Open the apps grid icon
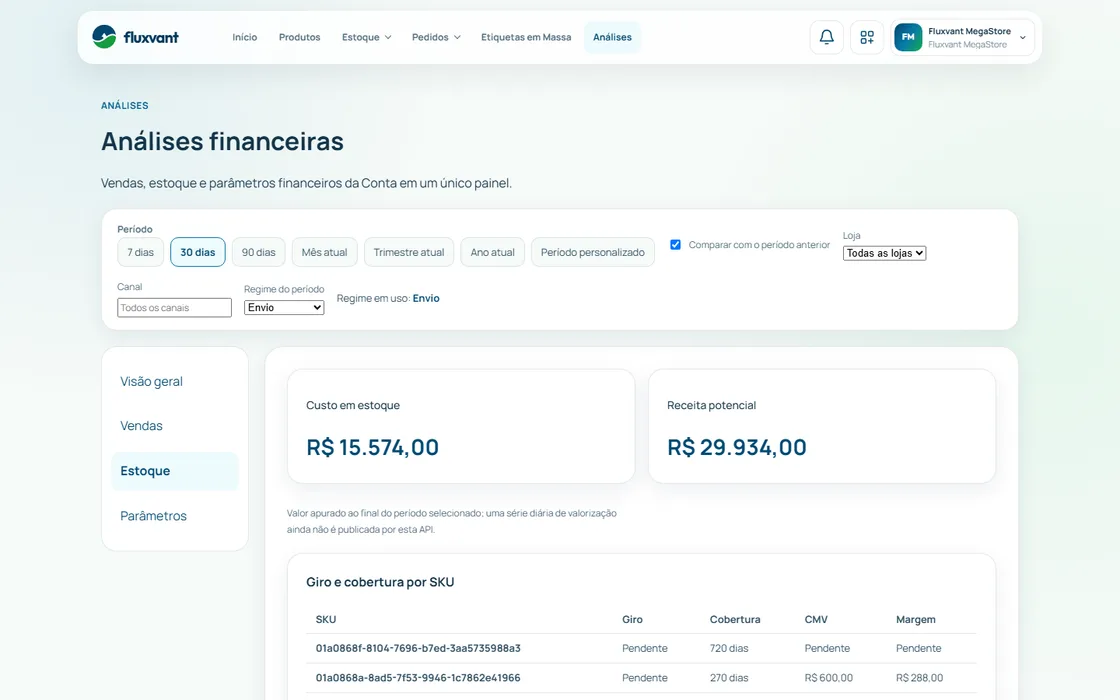Screen dimensions: 1120x700 tap(867, 37)
